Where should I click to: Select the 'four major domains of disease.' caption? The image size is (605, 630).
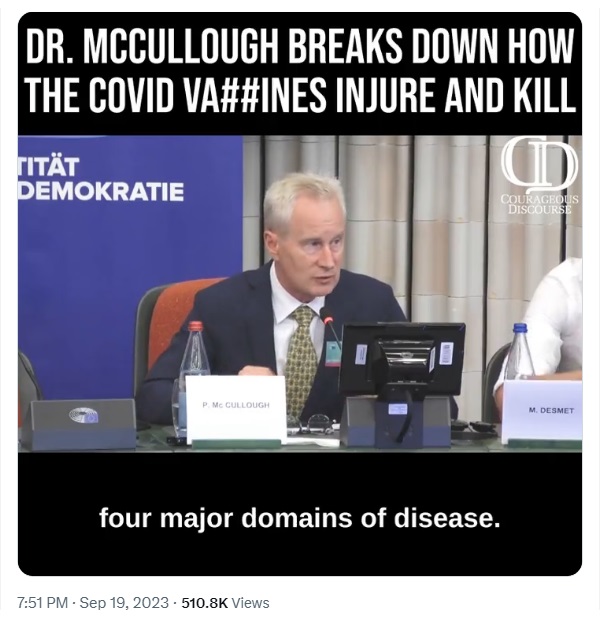(300, 518)
